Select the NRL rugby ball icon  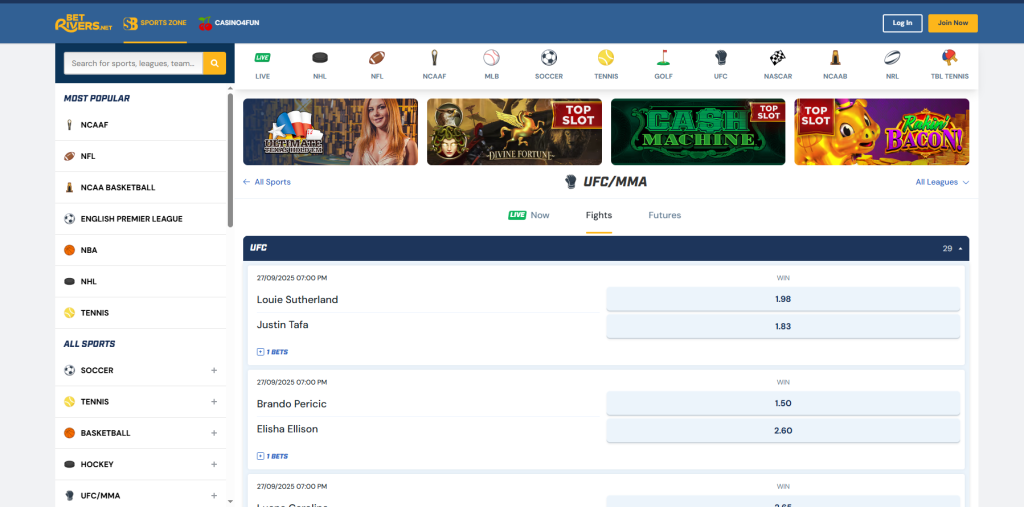click(892, 57)
